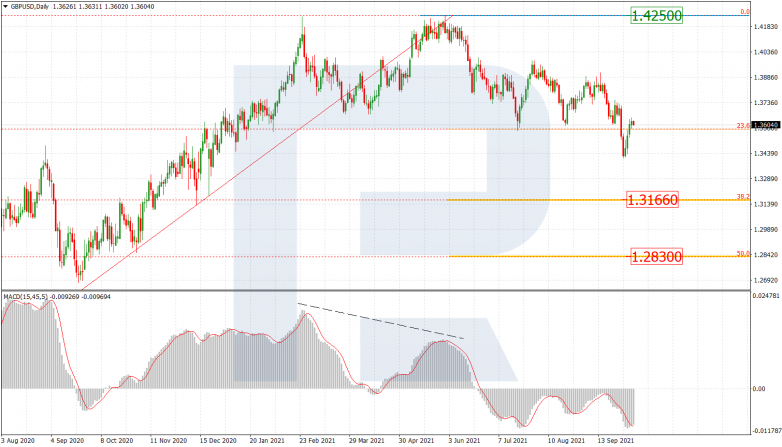
Task: Select the 11 Nov 2020 date label
Action: click(167, 441)
